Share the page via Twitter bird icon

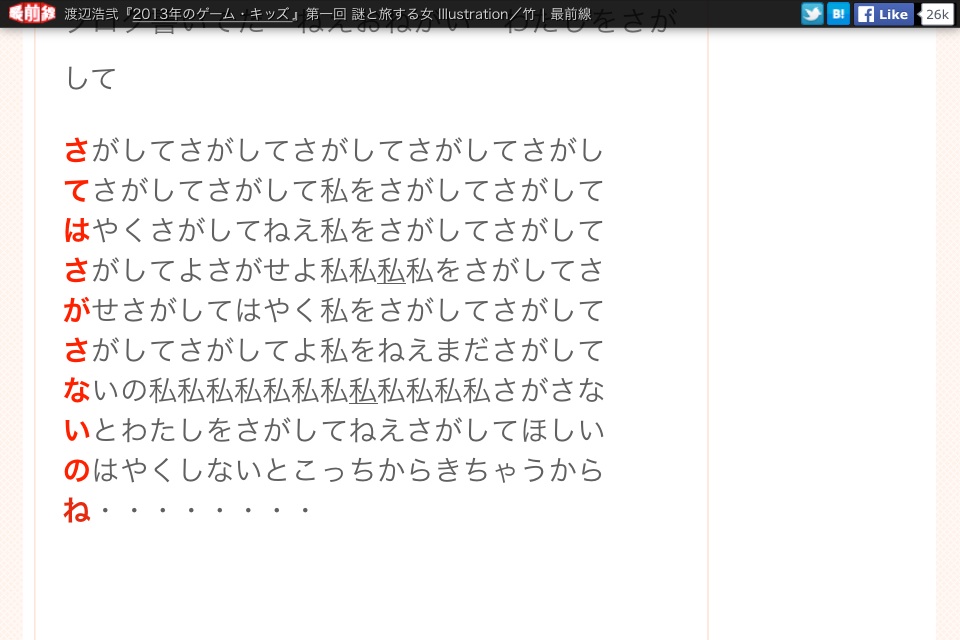pyautogui.click(x=812, y=14)
